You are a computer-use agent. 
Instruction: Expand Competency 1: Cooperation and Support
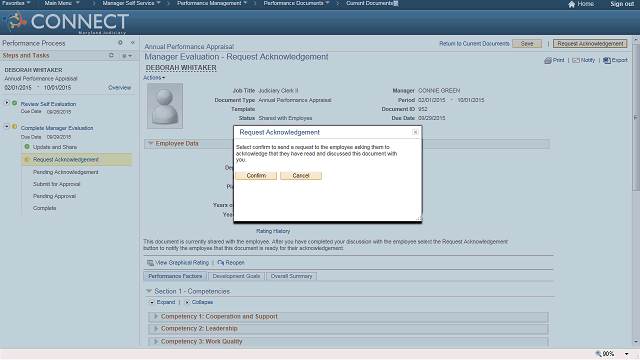pyautogui.click(x=156, y=316)
